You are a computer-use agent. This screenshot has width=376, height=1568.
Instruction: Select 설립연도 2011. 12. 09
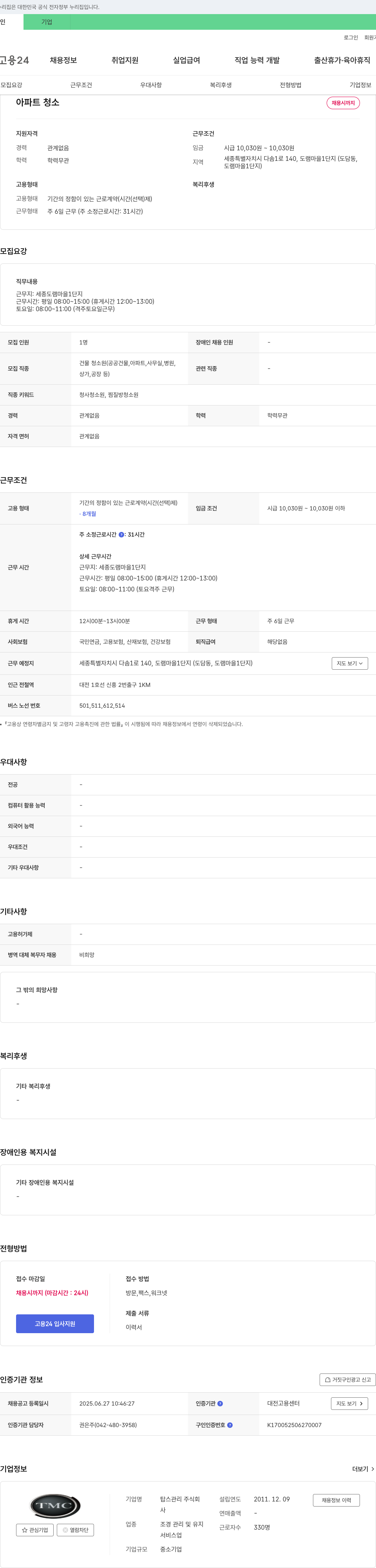click(272, 1499)
